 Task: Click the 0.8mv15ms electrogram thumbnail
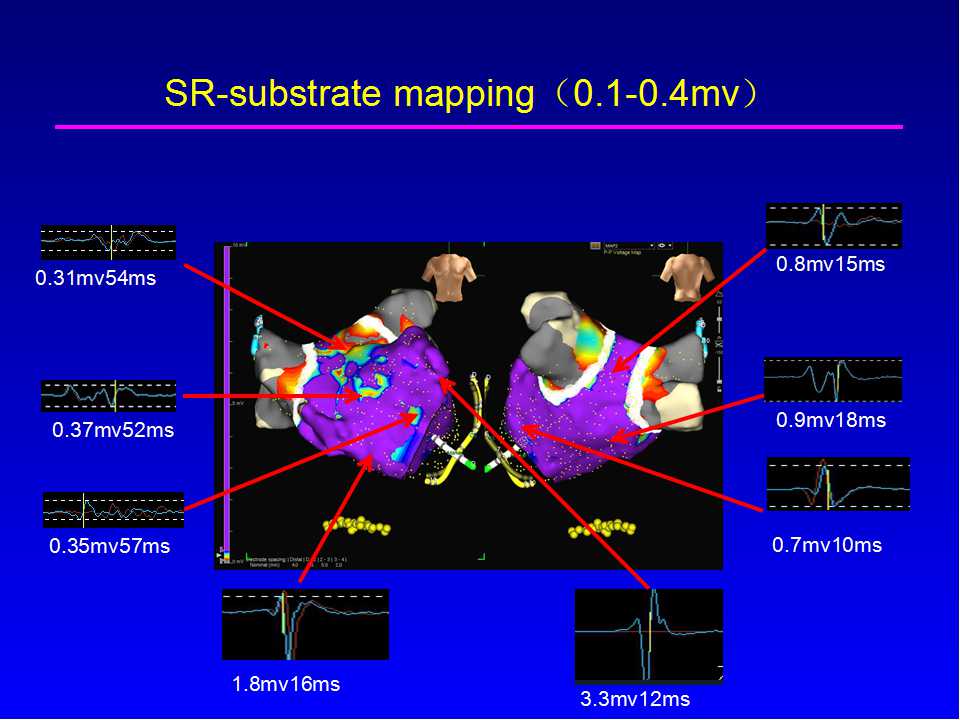point(833,225)
